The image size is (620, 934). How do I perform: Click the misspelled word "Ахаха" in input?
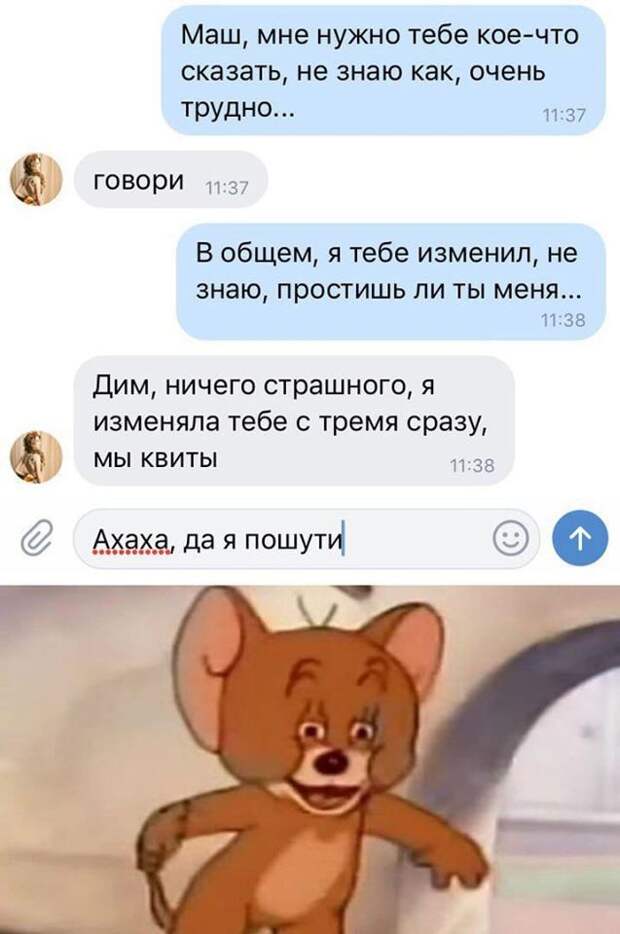[x=133, y=540]
